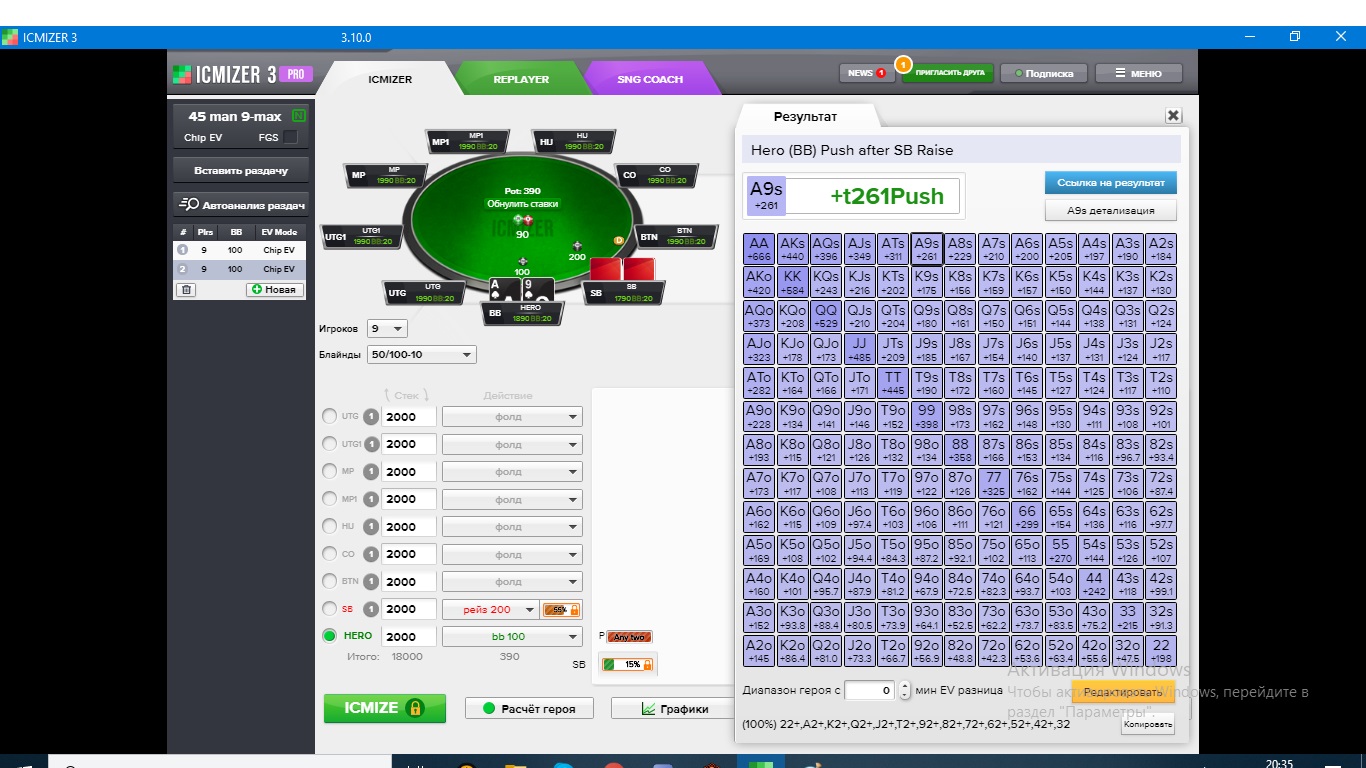Viewport: 1366px width, 768px height.
Task: Click the min EV difference stepper
Action: [x=905, y=690]
